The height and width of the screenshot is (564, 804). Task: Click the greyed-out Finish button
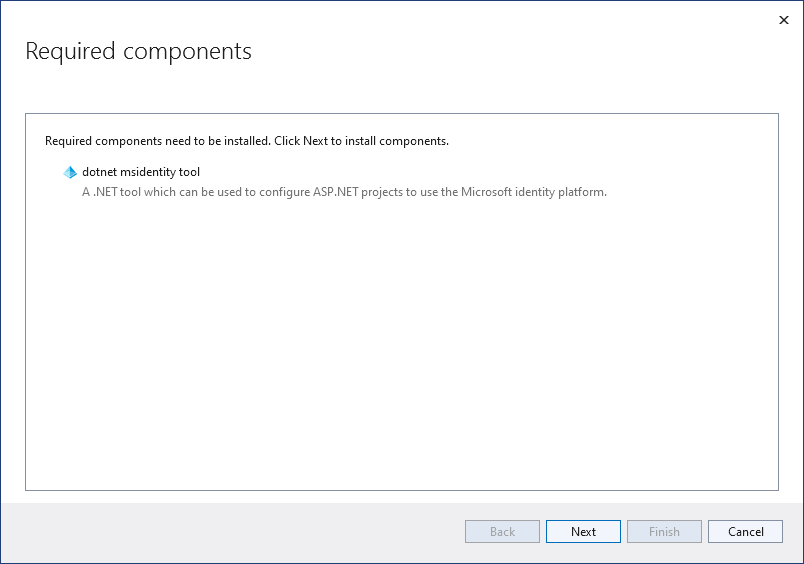(664, 532)
